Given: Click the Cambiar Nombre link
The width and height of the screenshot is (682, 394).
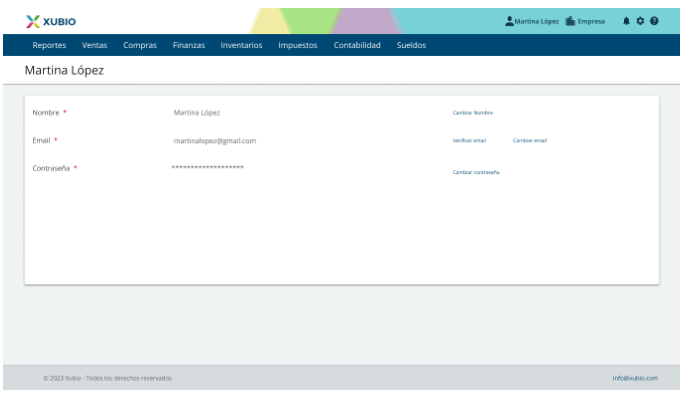Looking at the screenshot, I should click(473, 113).
